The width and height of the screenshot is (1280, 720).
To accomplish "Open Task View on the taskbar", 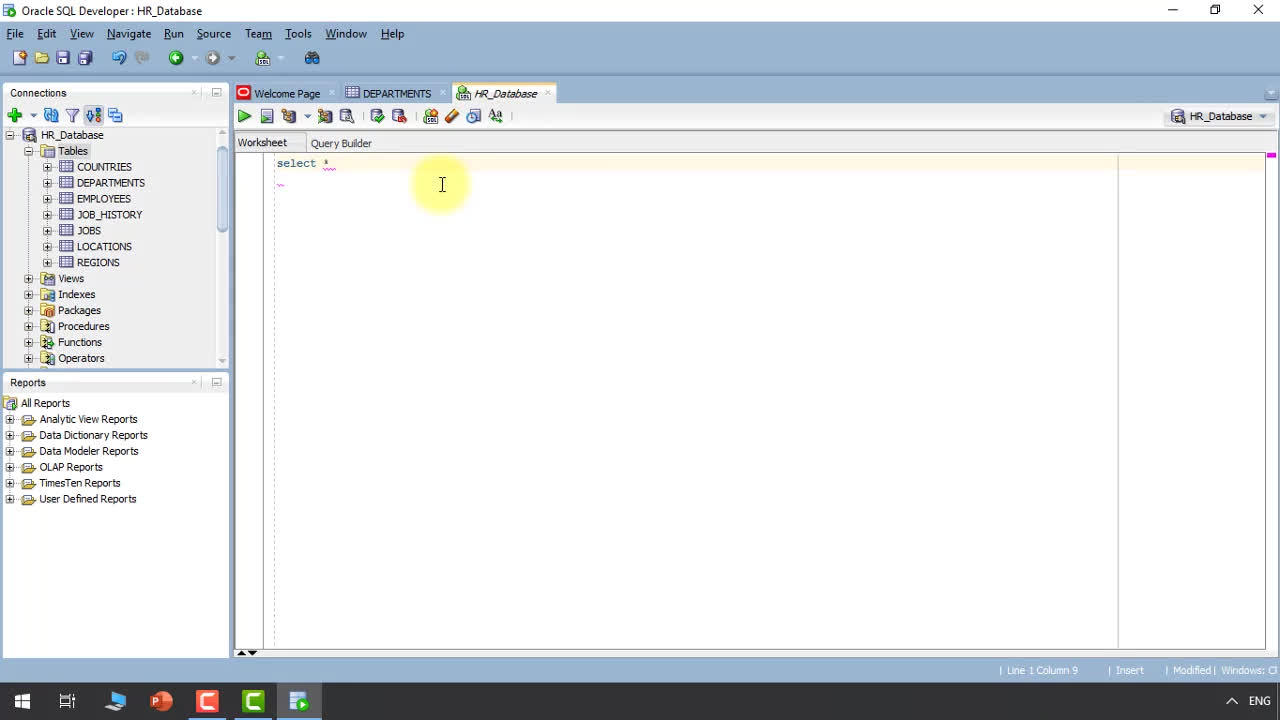I will pos(68,701).
